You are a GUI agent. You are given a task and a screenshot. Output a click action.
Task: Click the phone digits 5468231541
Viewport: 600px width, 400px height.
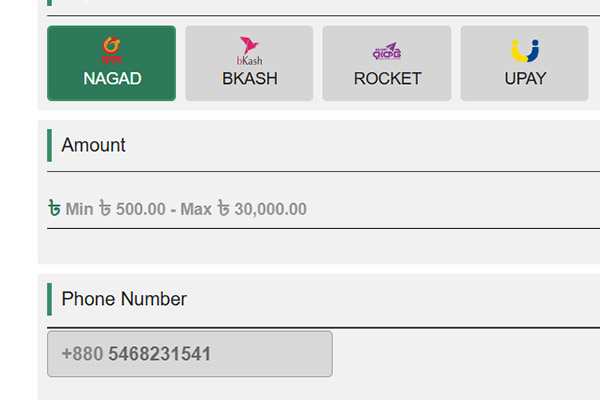[160, 354]
